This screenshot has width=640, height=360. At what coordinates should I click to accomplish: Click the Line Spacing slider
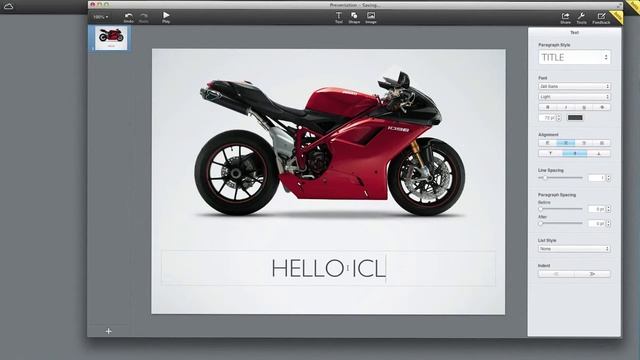click(x=561, y=178)
